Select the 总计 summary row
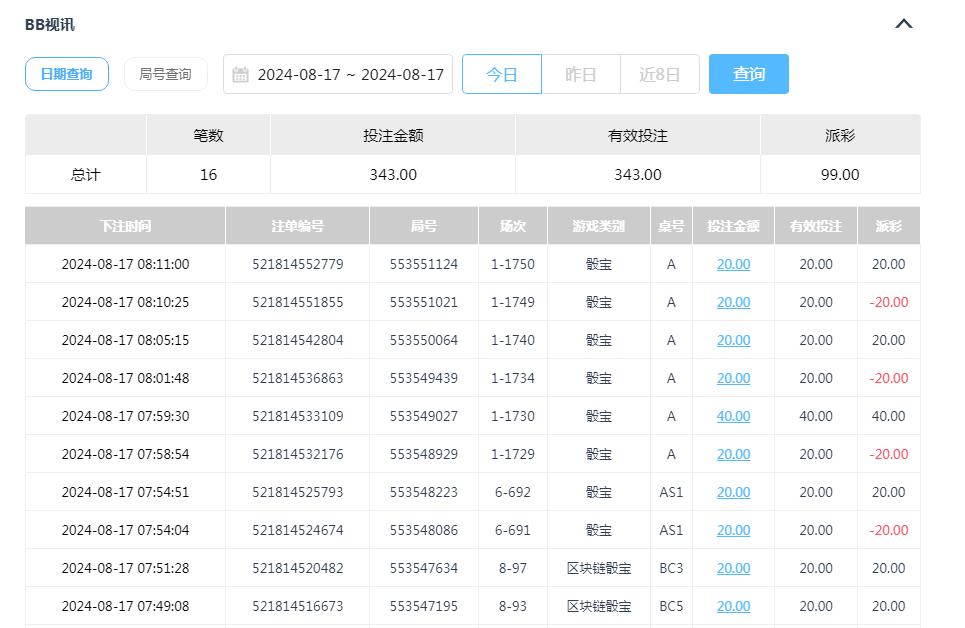Screen dimensions: 965x628 pos(85,174)
